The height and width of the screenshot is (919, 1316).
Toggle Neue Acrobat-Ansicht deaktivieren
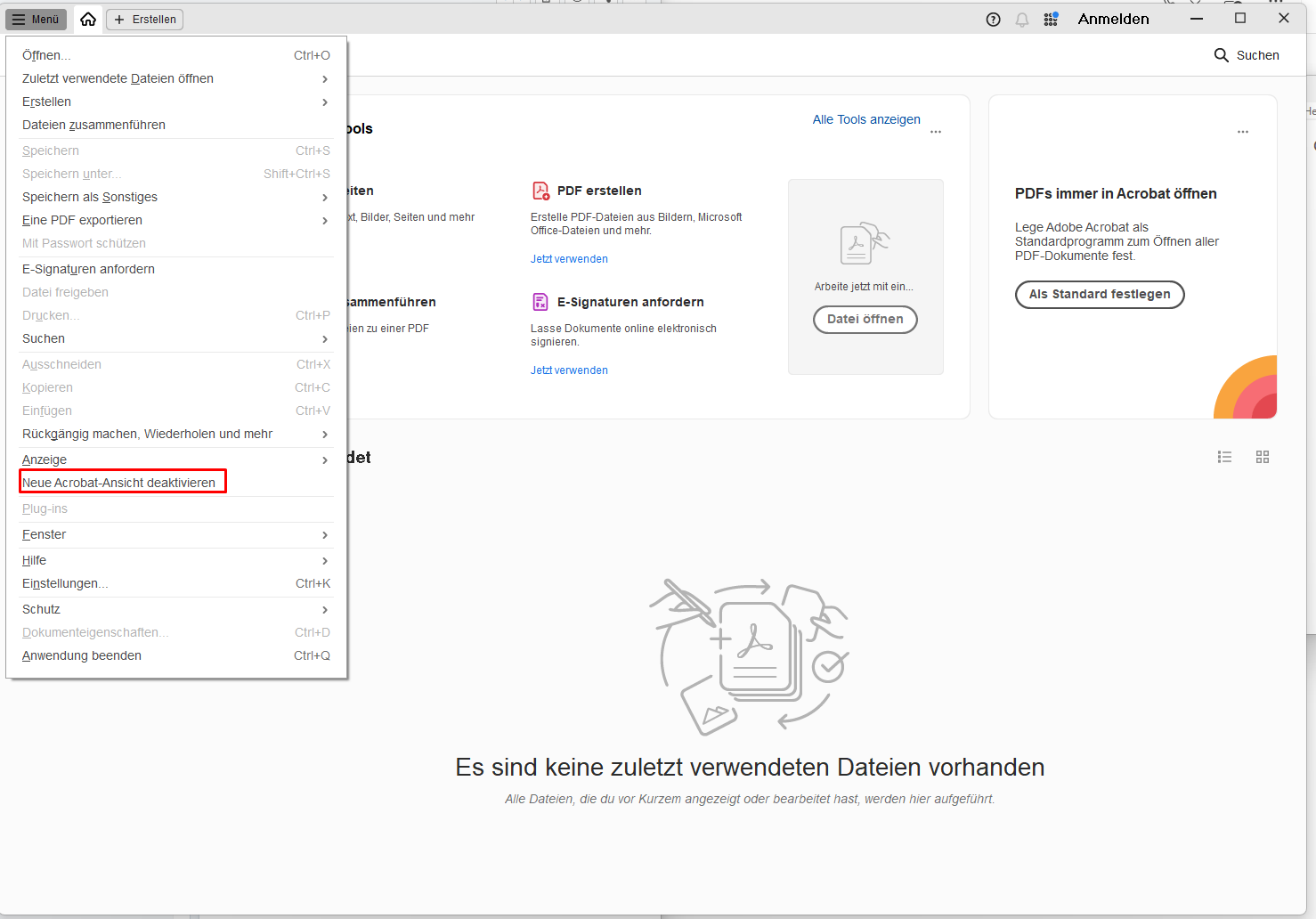pos(119,483)
